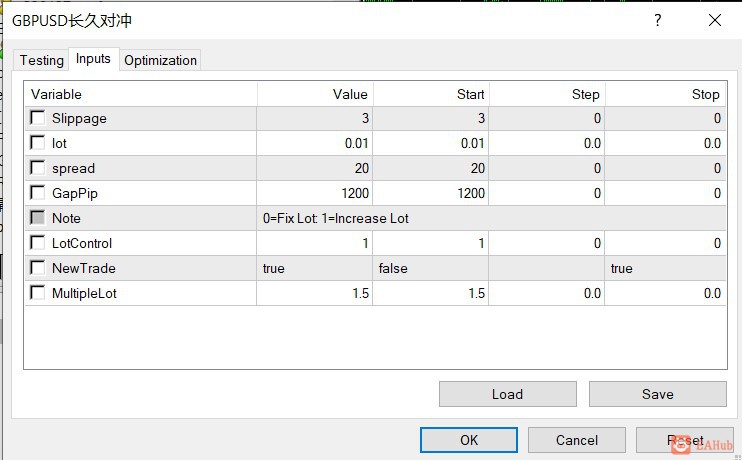Click the Note text '0=Fix Lot: 1=Increase Lot'
742x460 pixels.
point(336,219)
